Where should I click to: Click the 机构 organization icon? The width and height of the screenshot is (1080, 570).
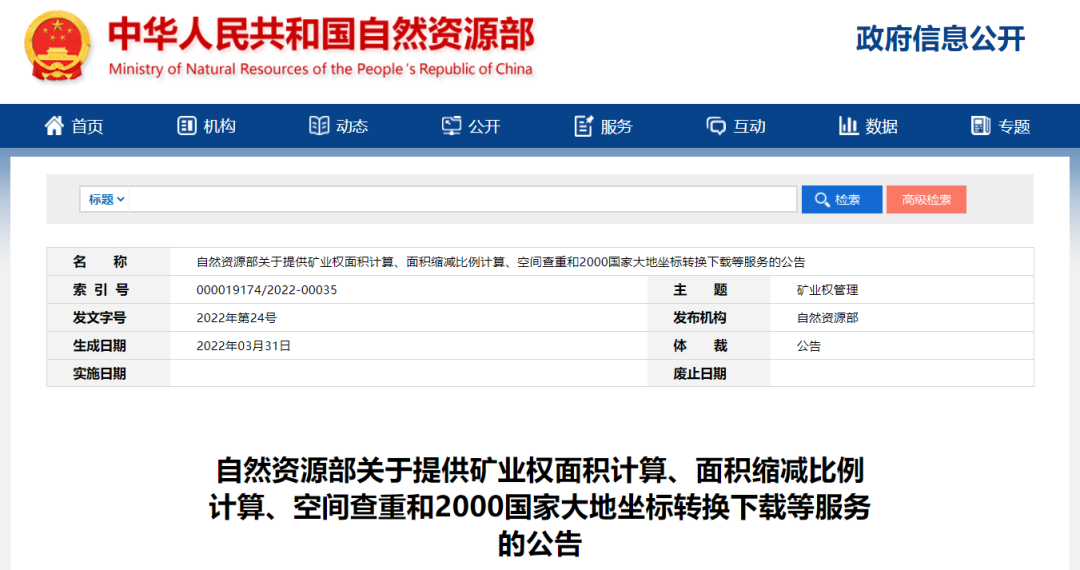187,126
